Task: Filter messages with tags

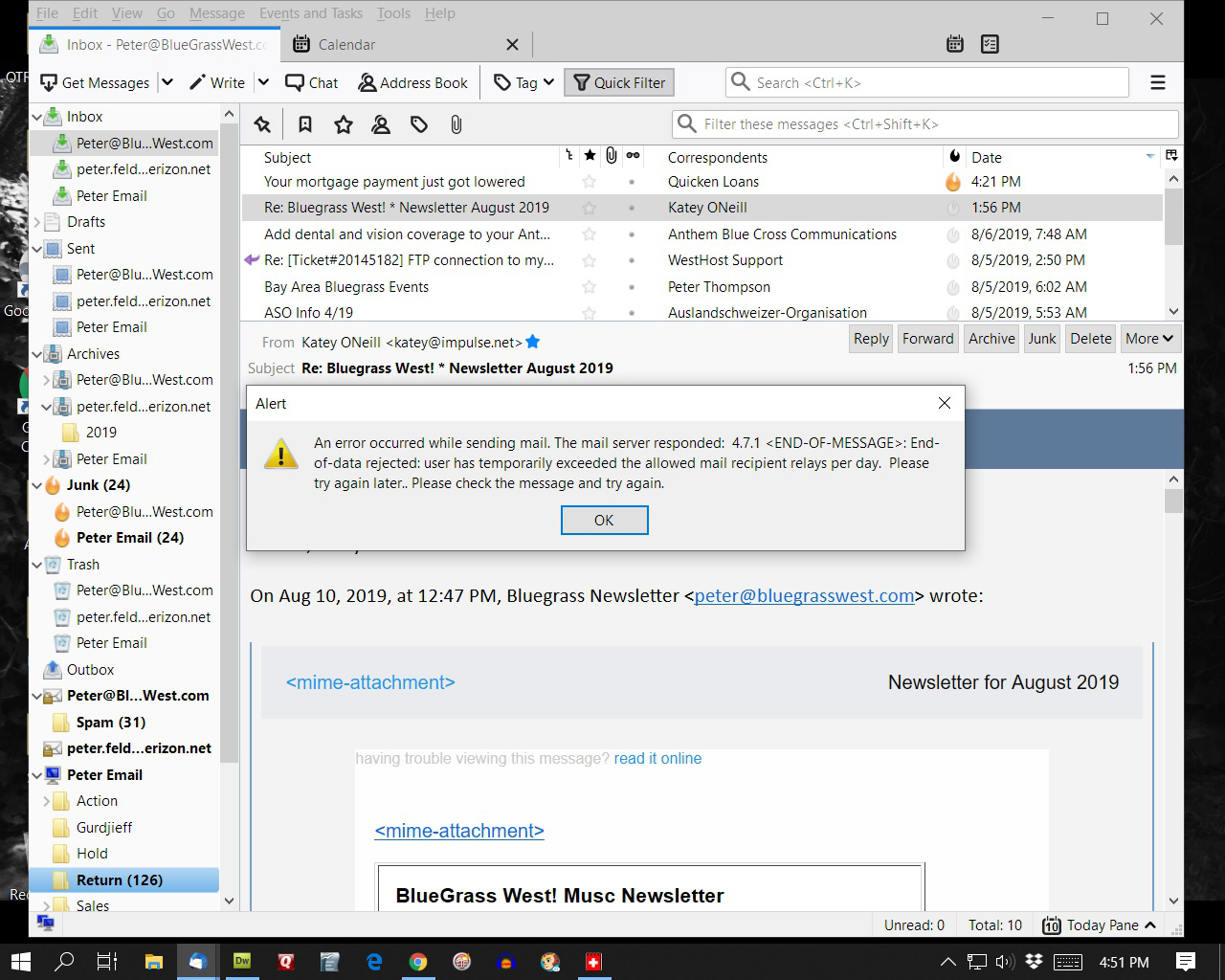Action: click(x=419, y=124)
